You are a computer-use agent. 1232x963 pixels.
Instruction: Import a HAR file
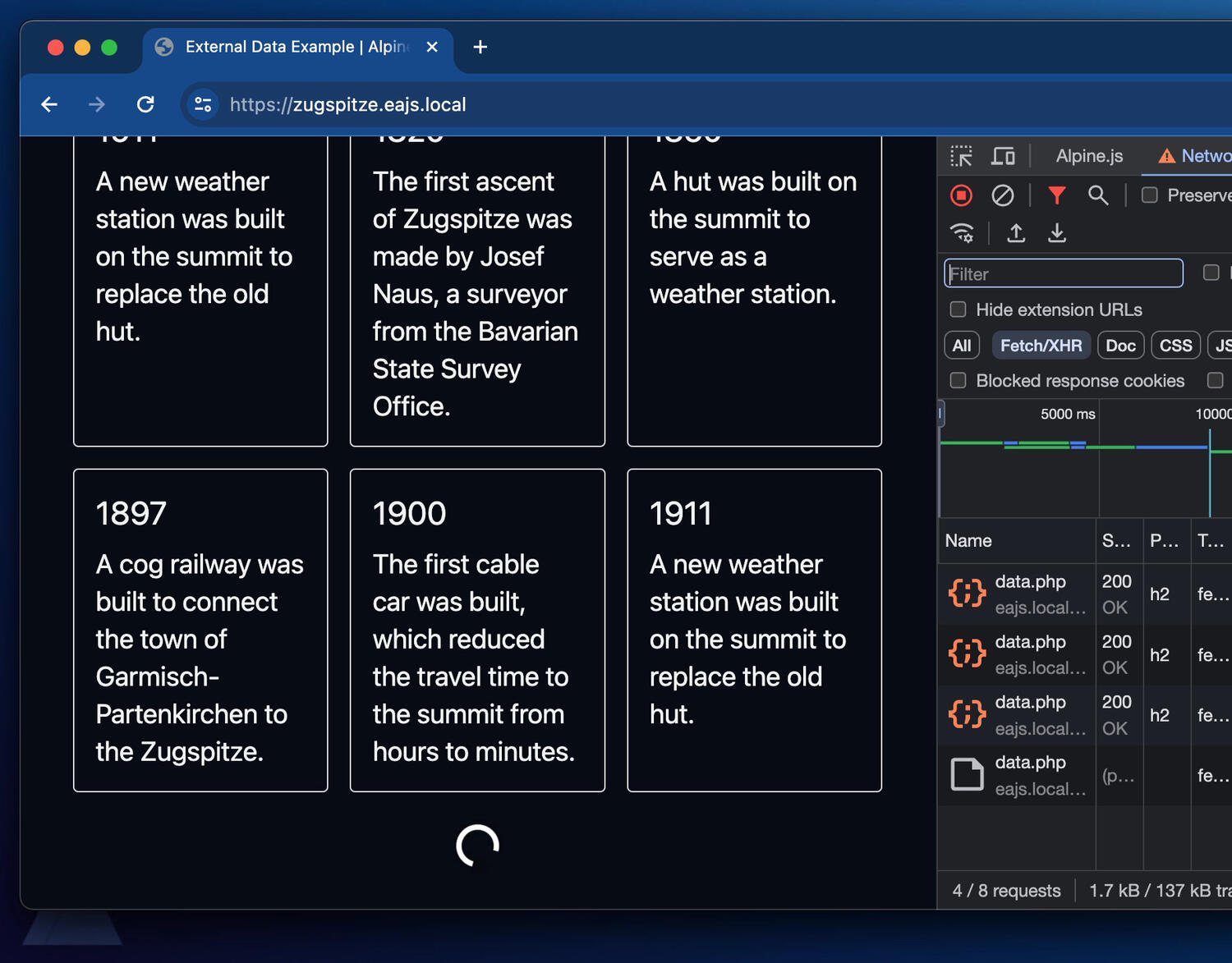point(1015,233)
